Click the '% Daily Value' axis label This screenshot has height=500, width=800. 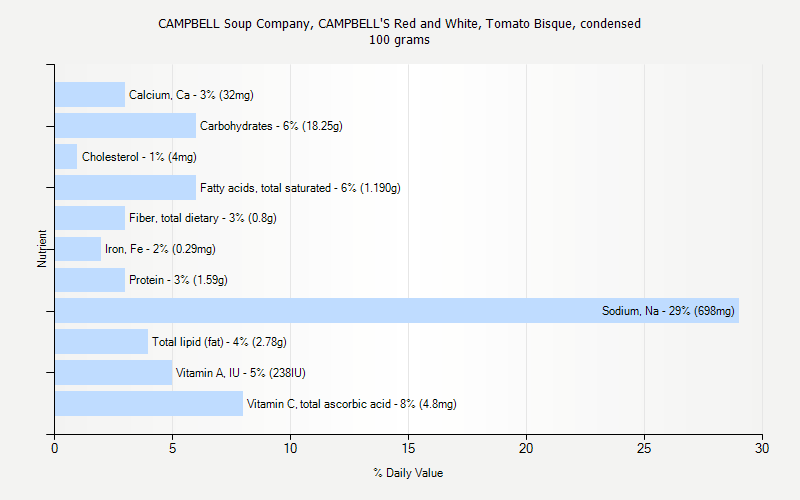click(408, 473)
